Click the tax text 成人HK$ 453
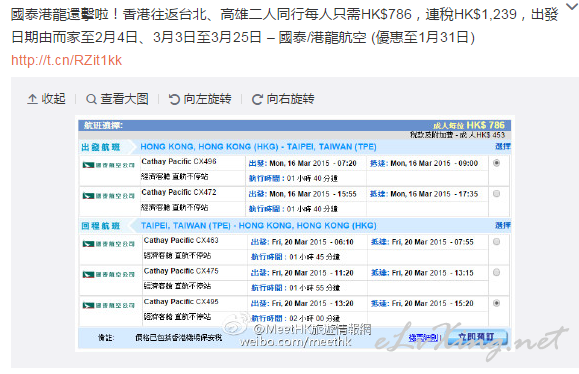579x374 pixels. [x=482, y=135]
